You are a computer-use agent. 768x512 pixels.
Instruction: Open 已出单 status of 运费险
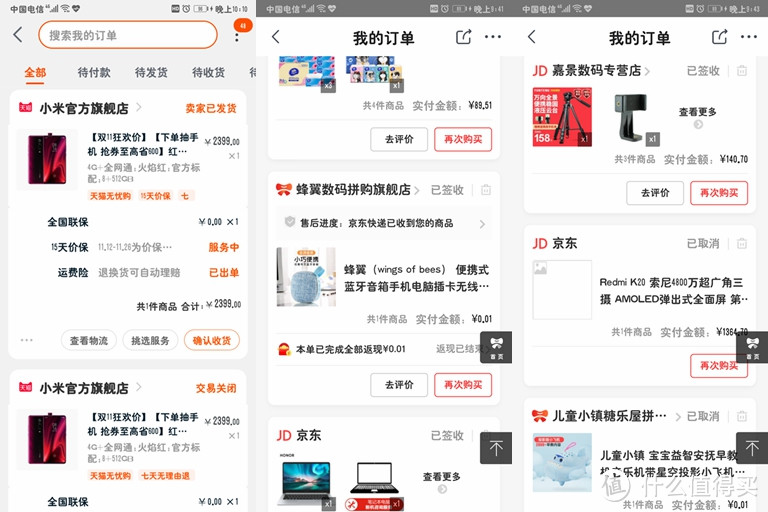coord(224,272)
